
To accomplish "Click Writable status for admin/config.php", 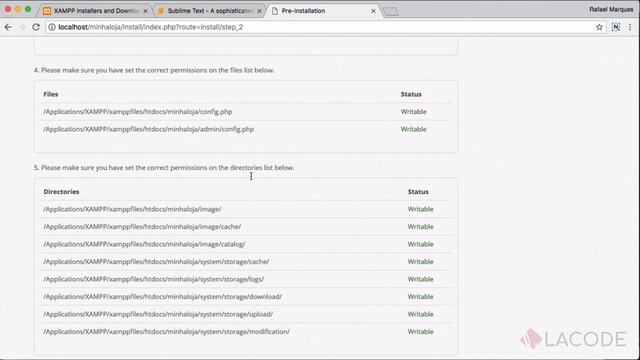I will tap(413, 129).
